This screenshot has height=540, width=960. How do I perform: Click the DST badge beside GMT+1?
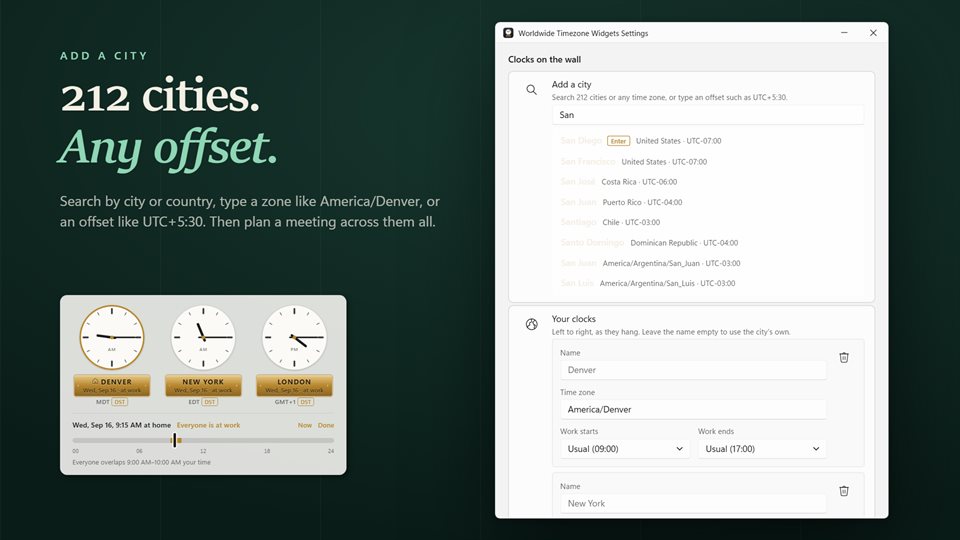tap(306, 402)
